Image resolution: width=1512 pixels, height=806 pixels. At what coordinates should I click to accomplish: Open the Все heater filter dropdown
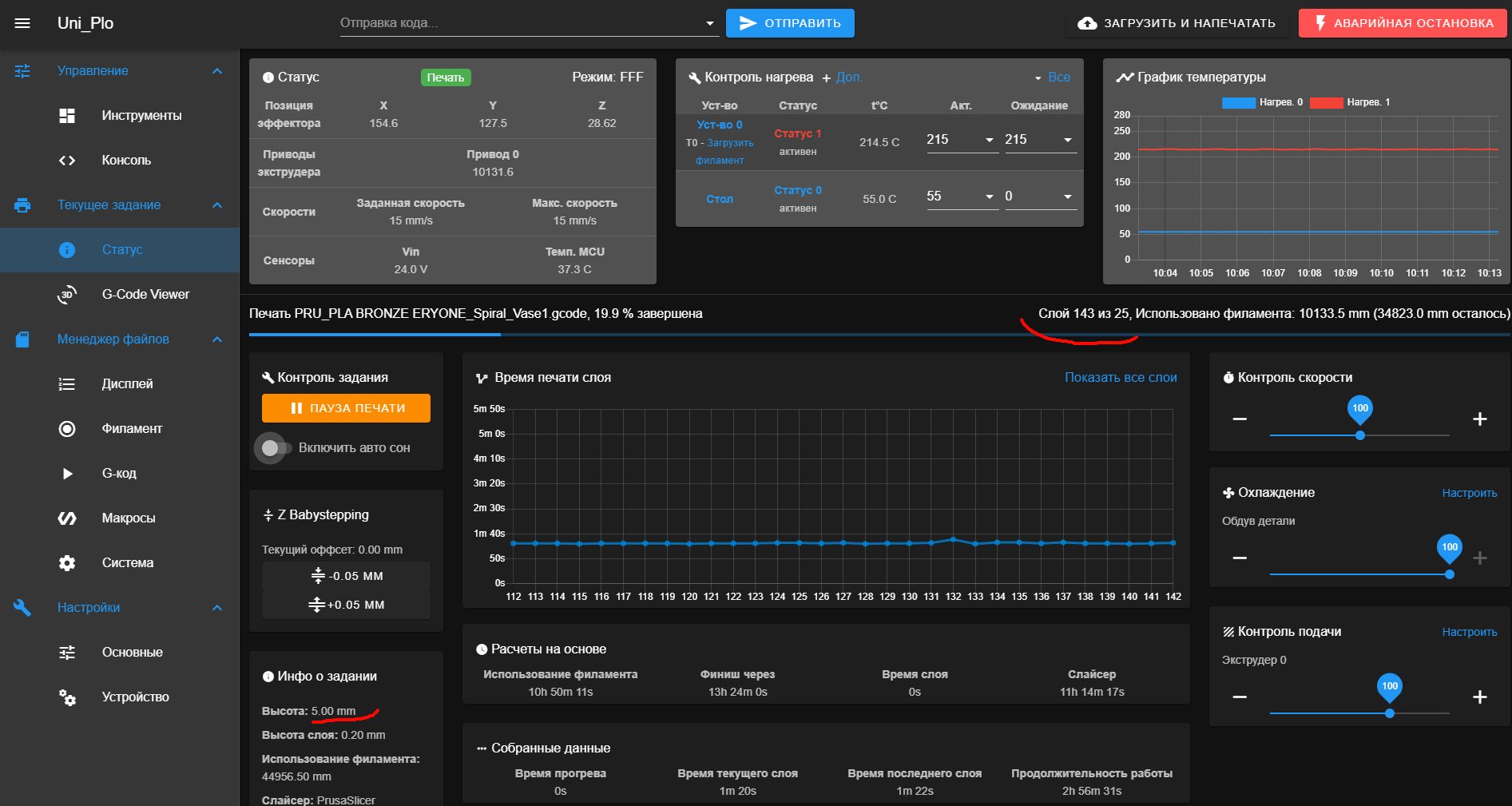click(x=1053, y=77)
